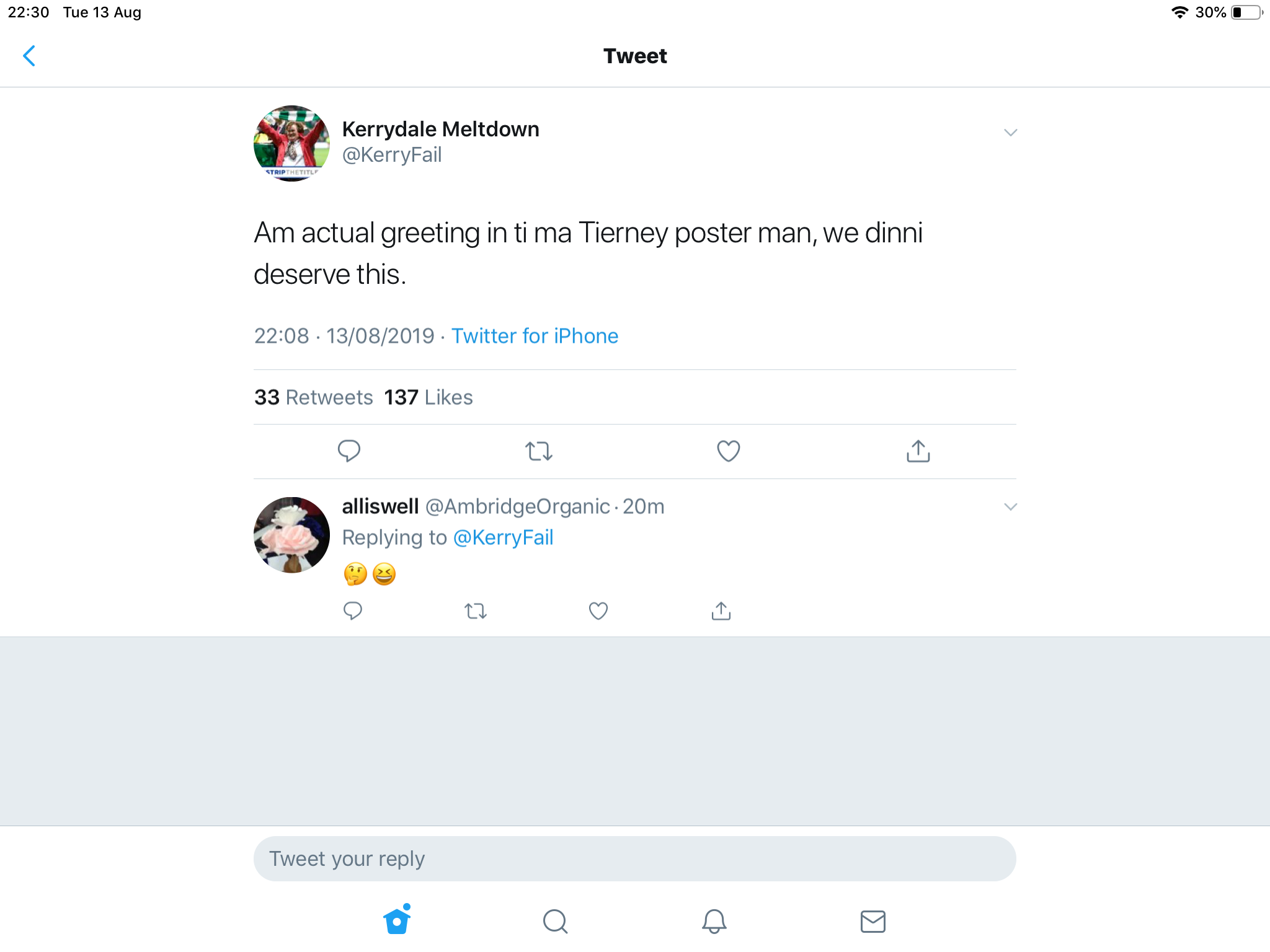Open the Notifications bell tab

[x=714, y=921]
